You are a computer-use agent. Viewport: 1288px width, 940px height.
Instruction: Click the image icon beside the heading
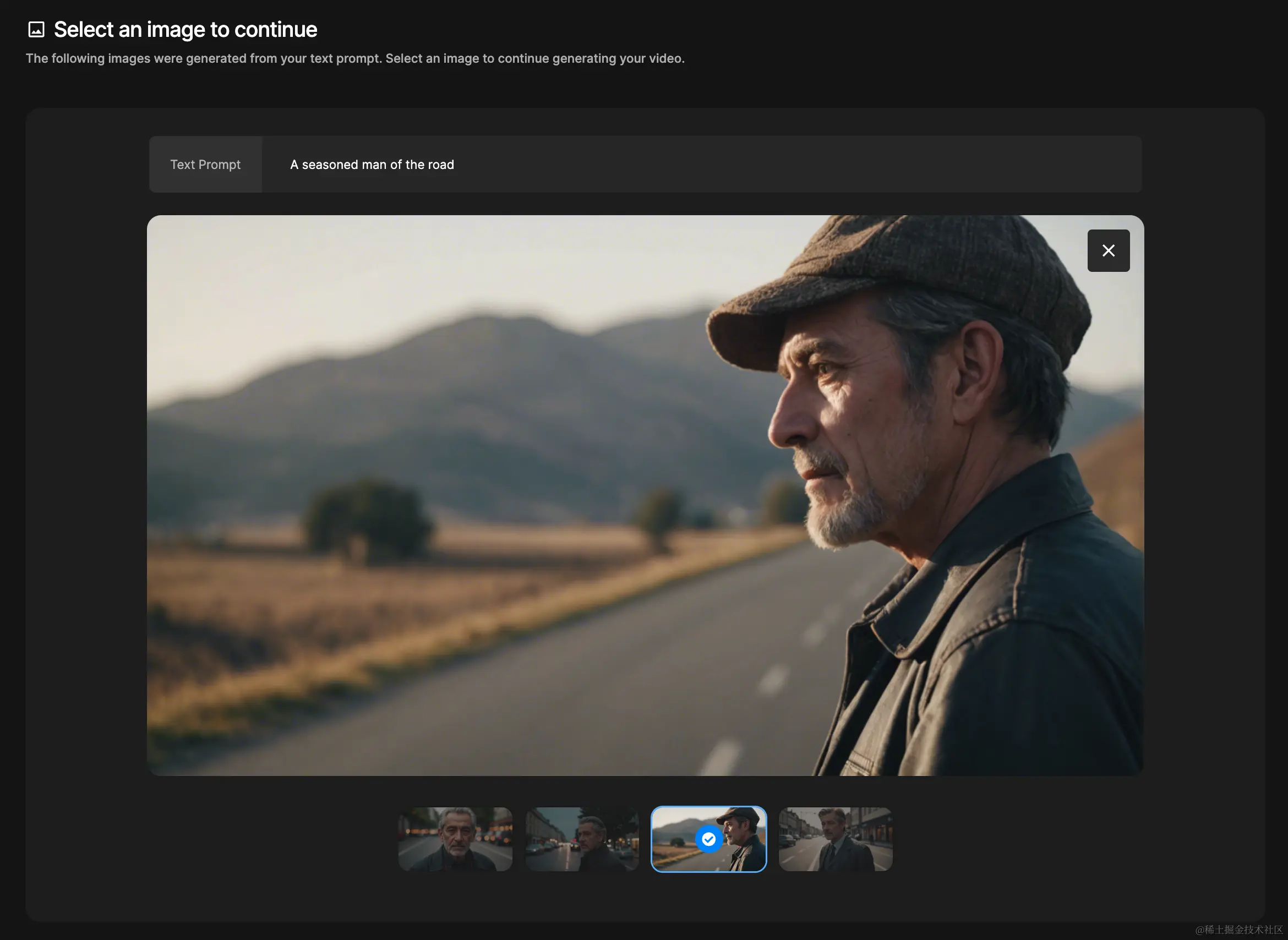point(36,30)
